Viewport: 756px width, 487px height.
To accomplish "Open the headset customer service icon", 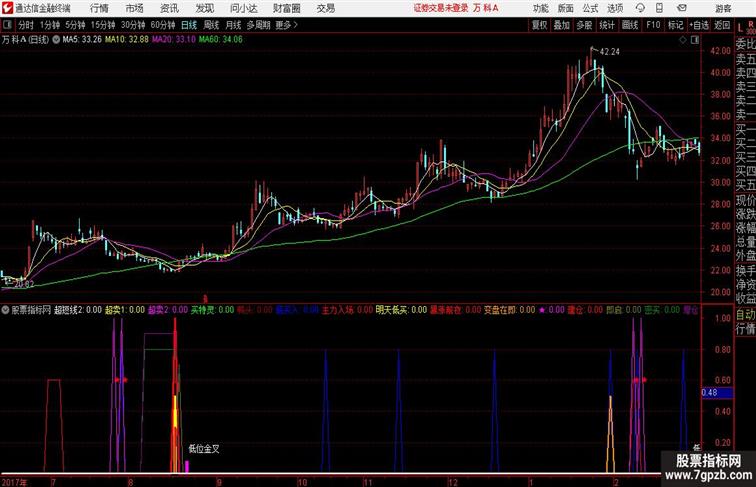I will pyautogui.click(x=640, y=8).
